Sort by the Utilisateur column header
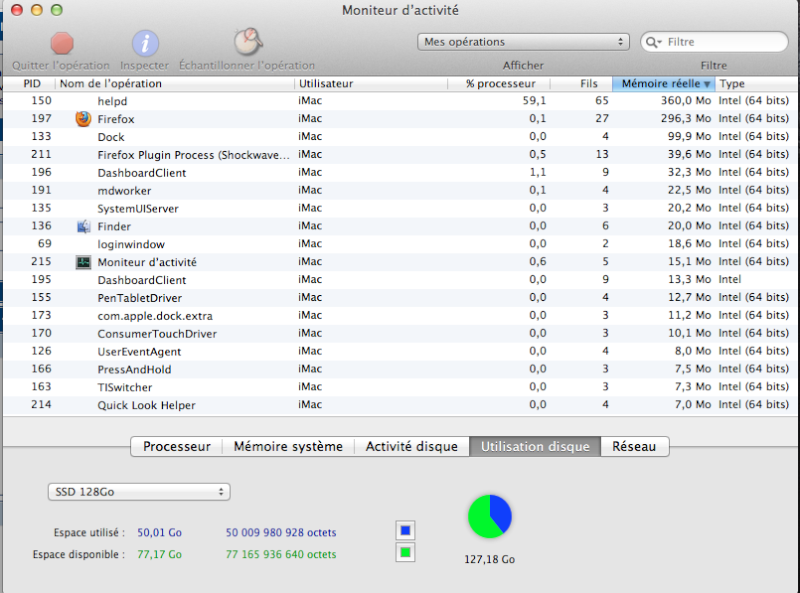Viewport: 800px width, 593px height. click(x=370, y=84)
